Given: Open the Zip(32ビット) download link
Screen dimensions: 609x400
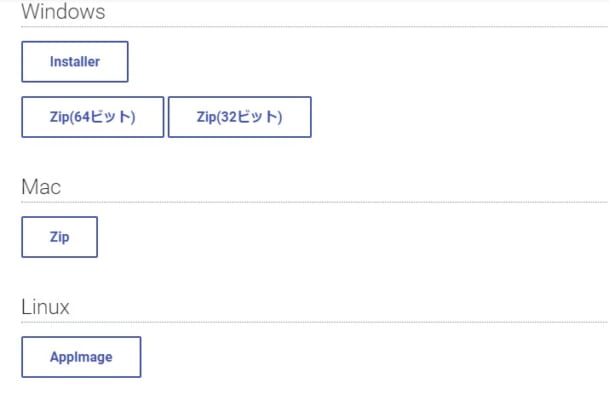Looking at the screenshot, I should pos(240,117).
